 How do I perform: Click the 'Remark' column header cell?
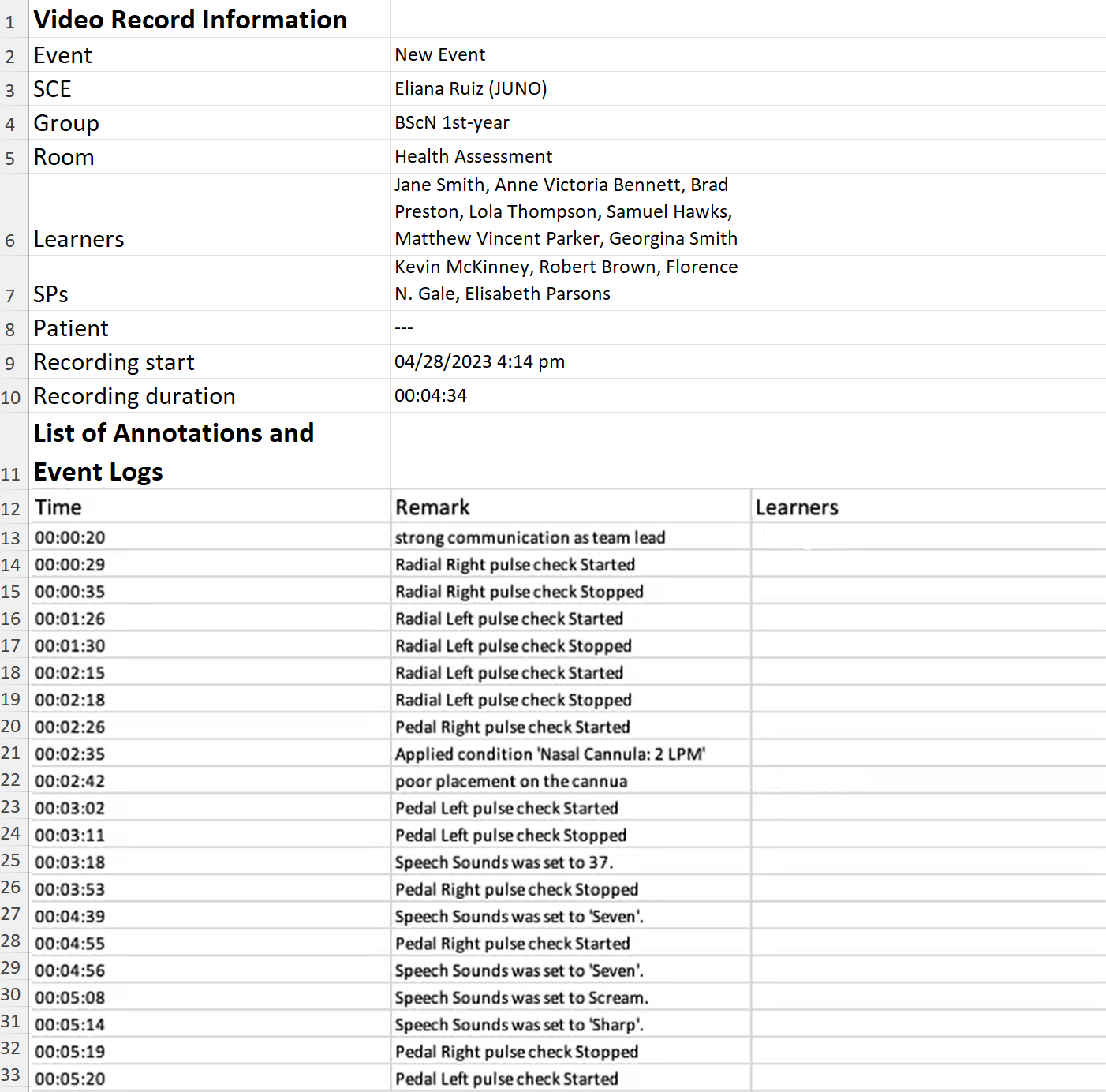(572, 507)
